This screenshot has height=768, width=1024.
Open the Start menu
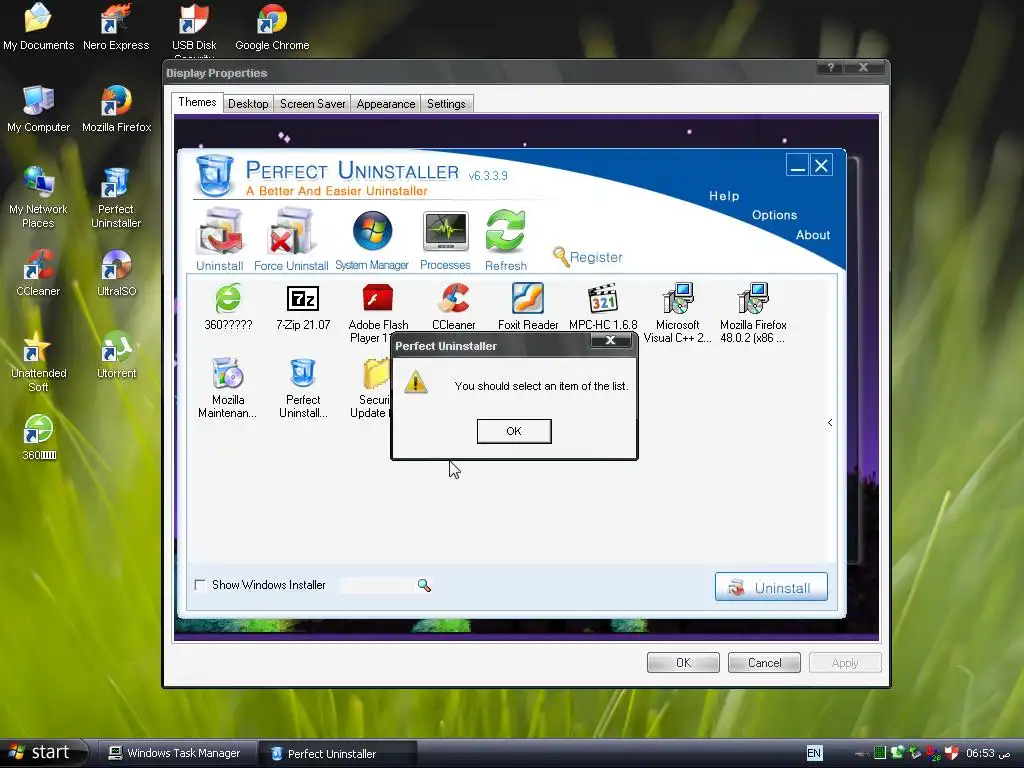point(42,753)
